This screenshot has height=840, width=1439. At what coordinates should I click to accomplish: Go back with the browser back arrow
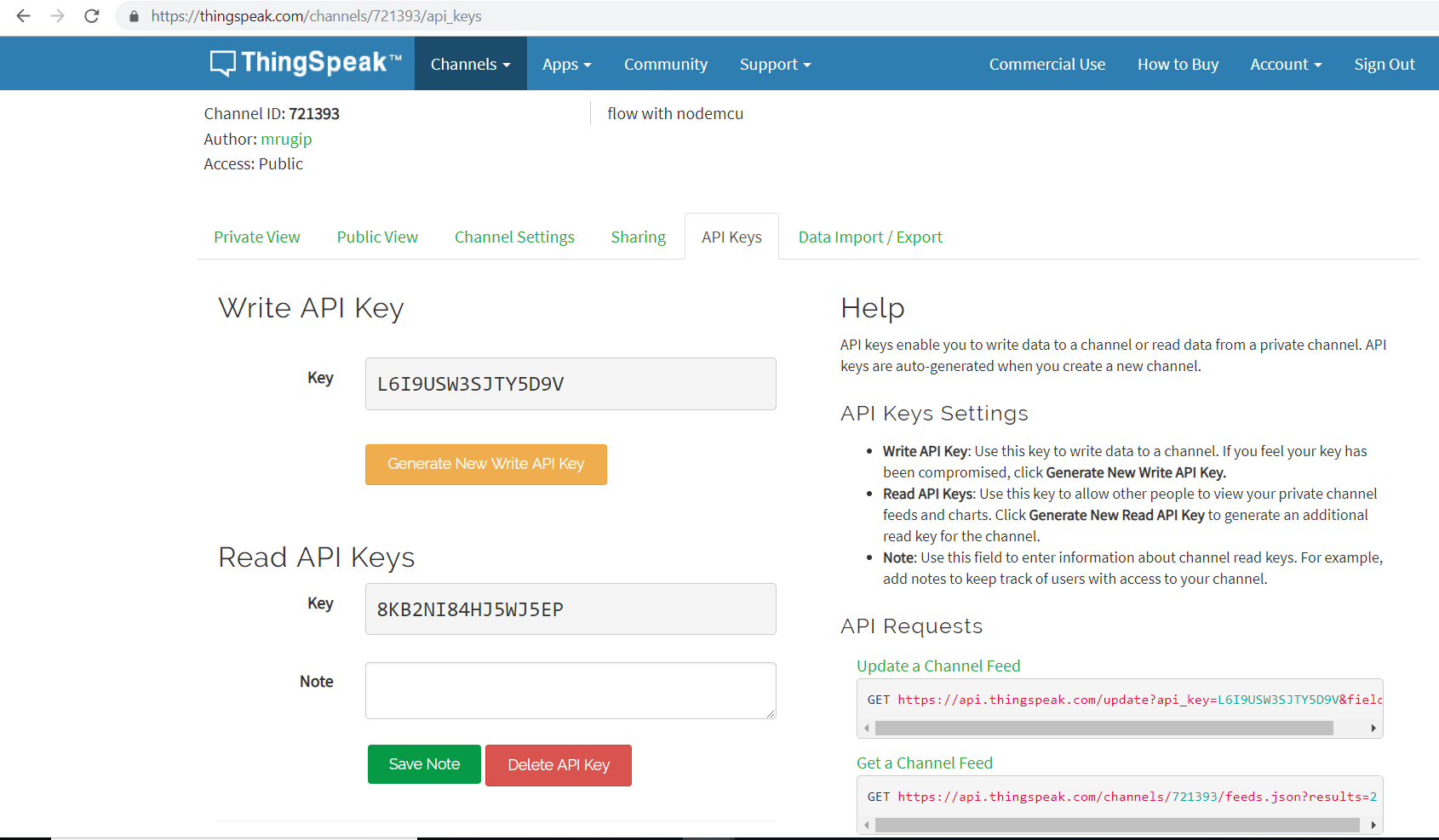tap(23, 16)
